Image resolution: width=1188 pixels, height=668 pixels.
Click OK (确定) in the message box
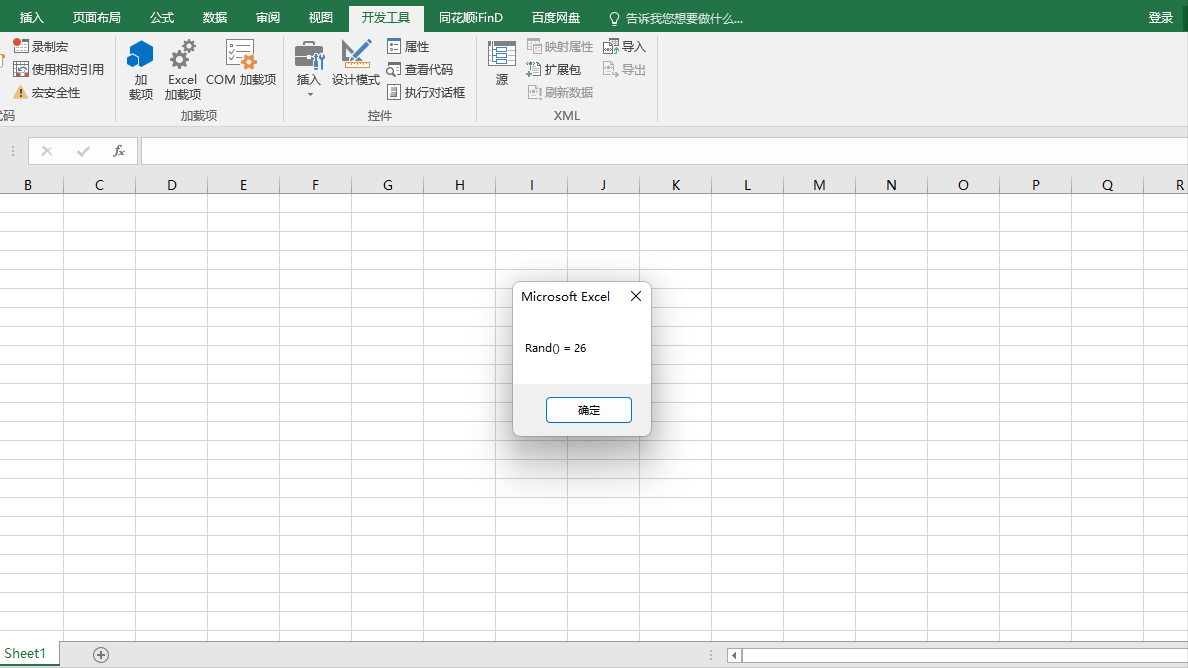(589, 410)
